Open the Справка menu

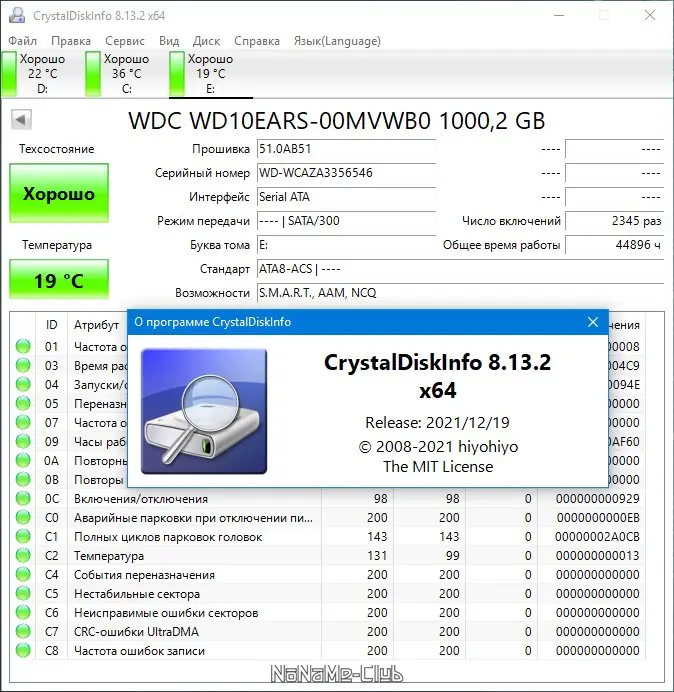point(257,41)
